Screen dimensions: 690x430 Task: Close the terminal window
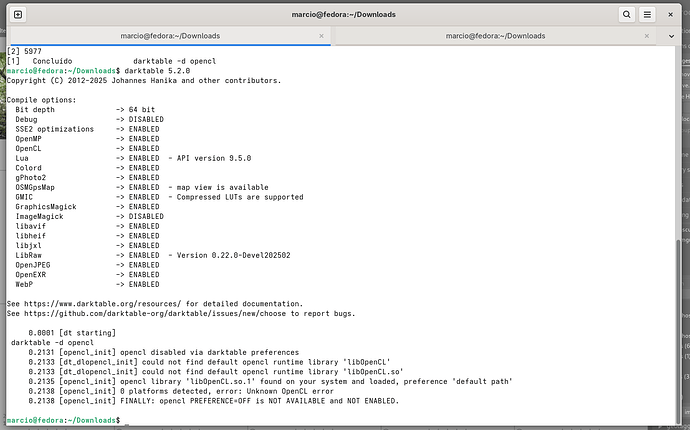point(670,15)
